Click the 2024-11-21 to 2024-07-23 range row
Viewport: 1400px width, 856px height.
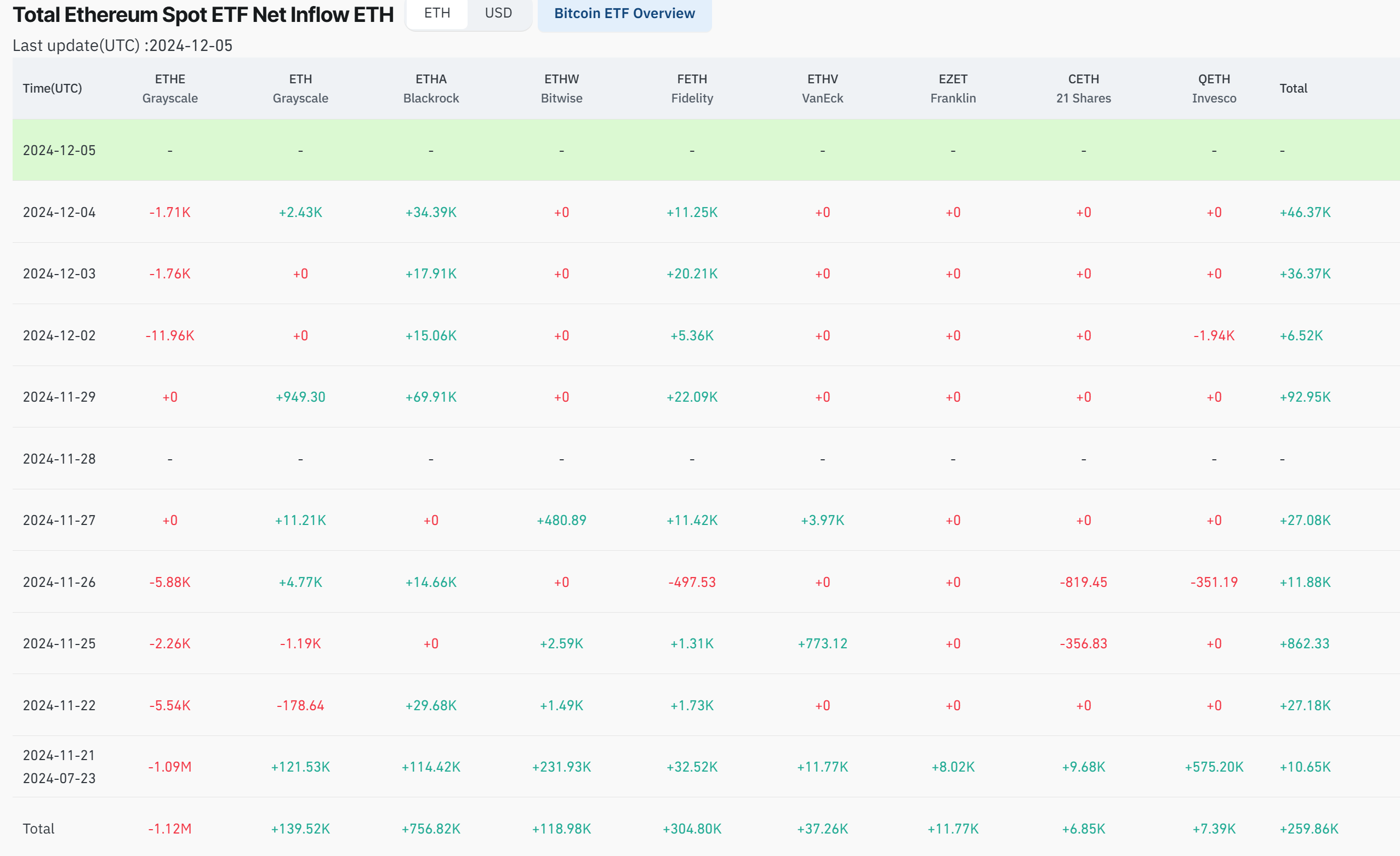click(59, 766)
